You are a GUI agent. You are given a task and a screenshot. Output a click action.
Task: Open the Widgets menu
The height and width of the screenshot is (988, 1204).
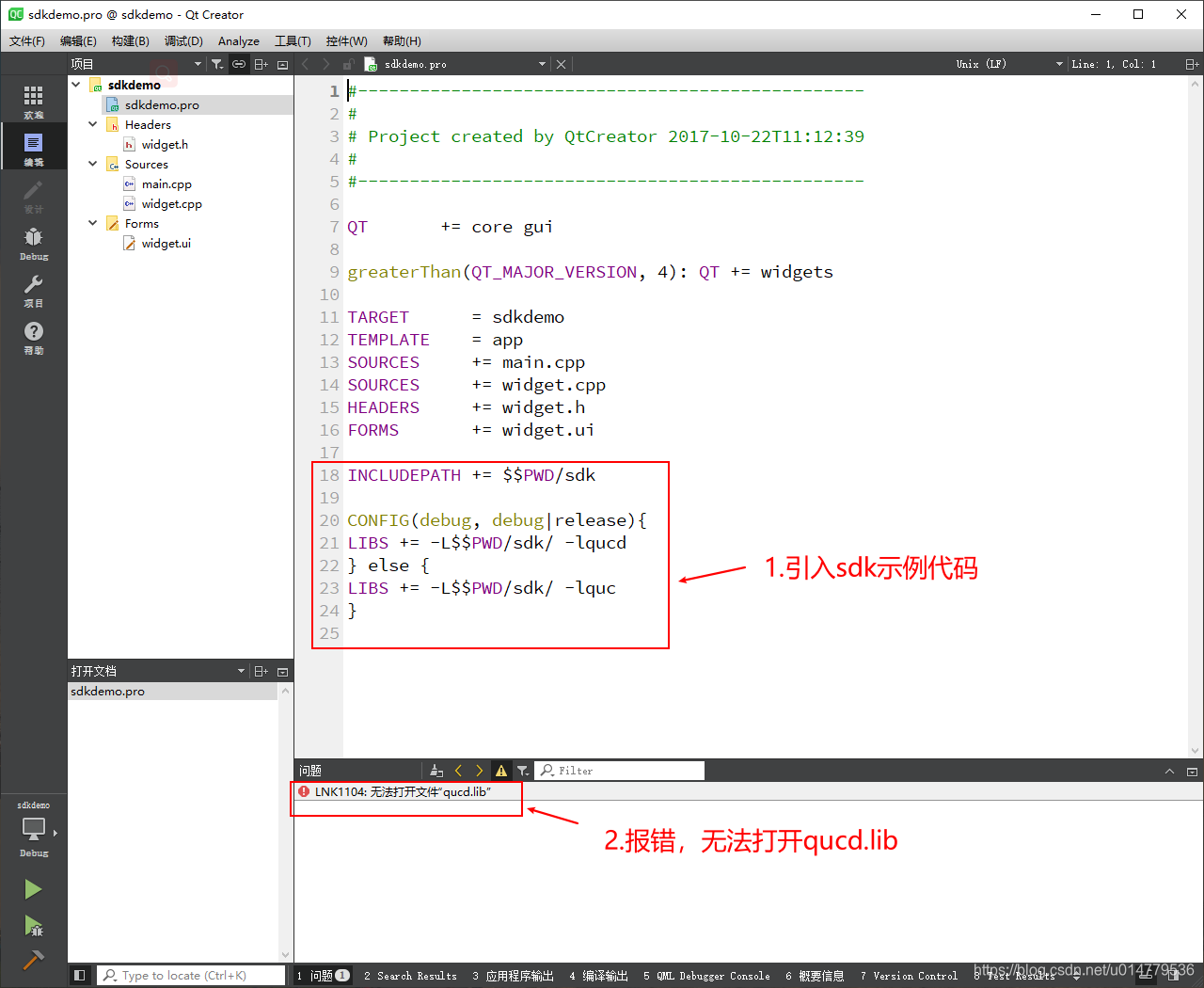(x=346, y=40)
